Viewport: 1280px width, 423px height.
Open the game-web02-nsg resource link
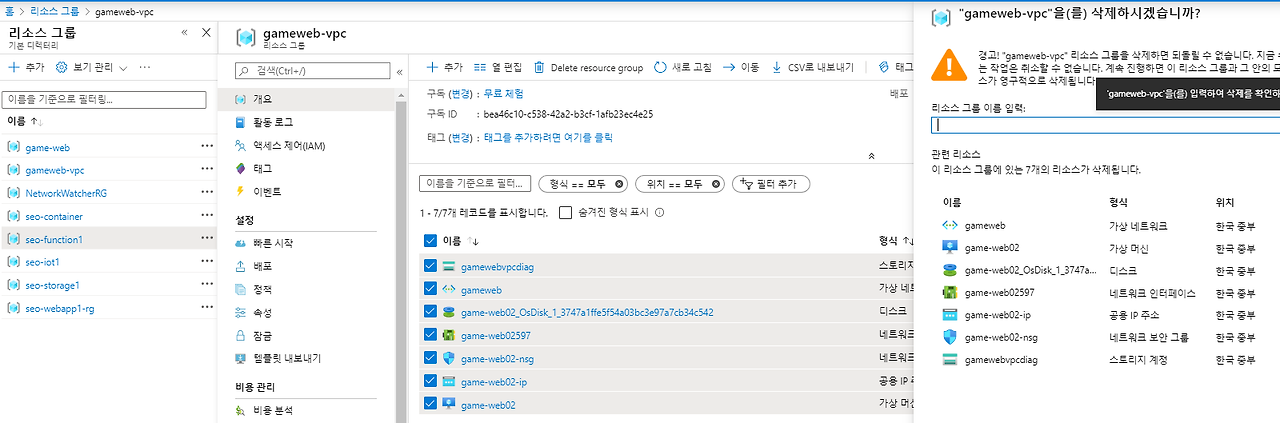tap(497, 358)
